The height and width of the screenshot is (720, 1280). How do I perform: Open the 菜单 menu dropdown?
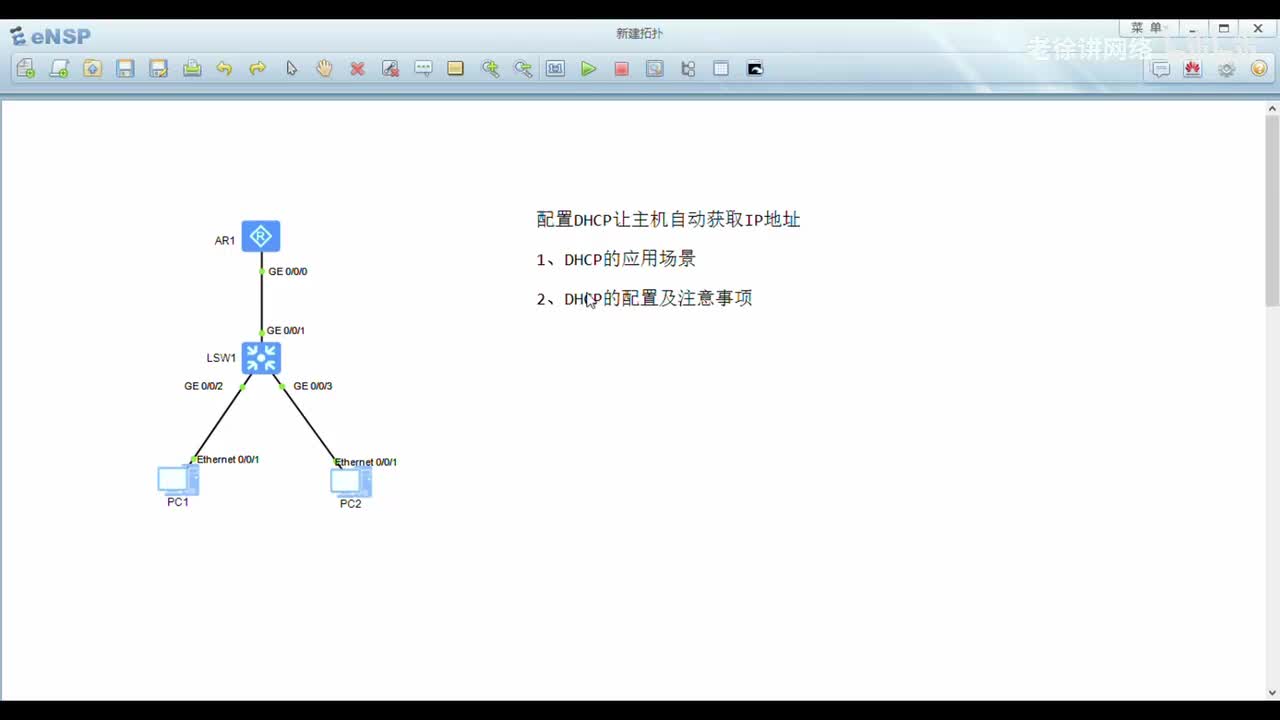click(x=1147, y=29)
